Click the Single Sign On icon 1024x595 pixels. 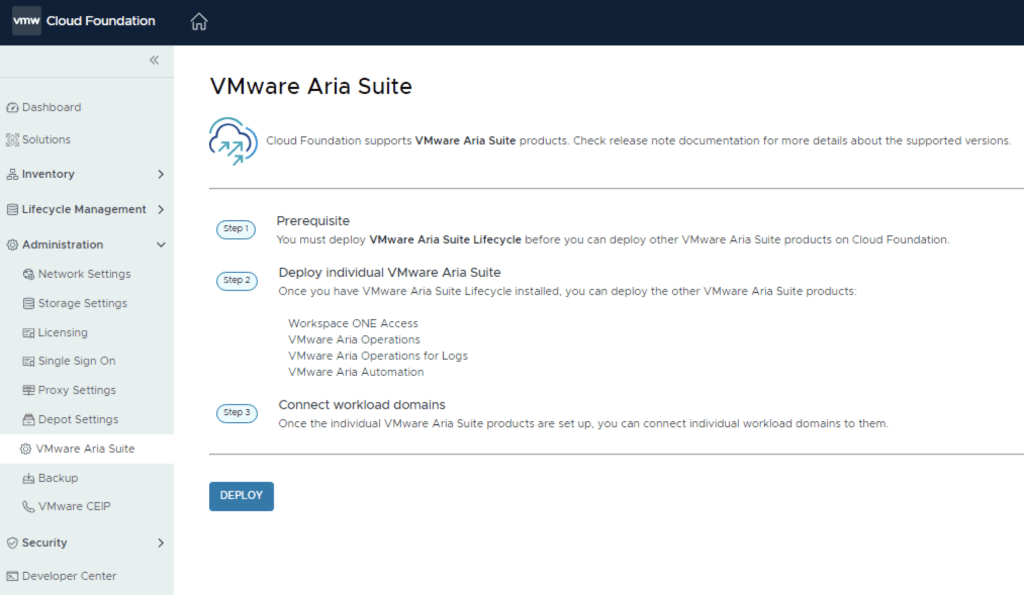coord(29,361)
